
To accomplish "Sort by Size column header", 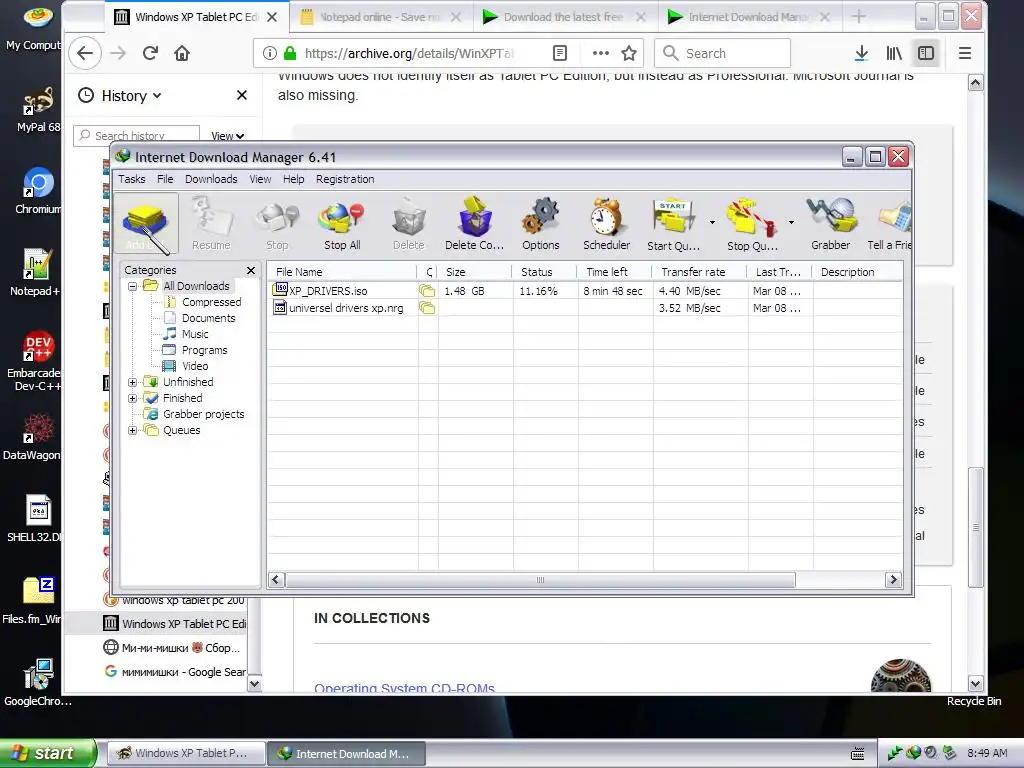I will pos(475,272).
